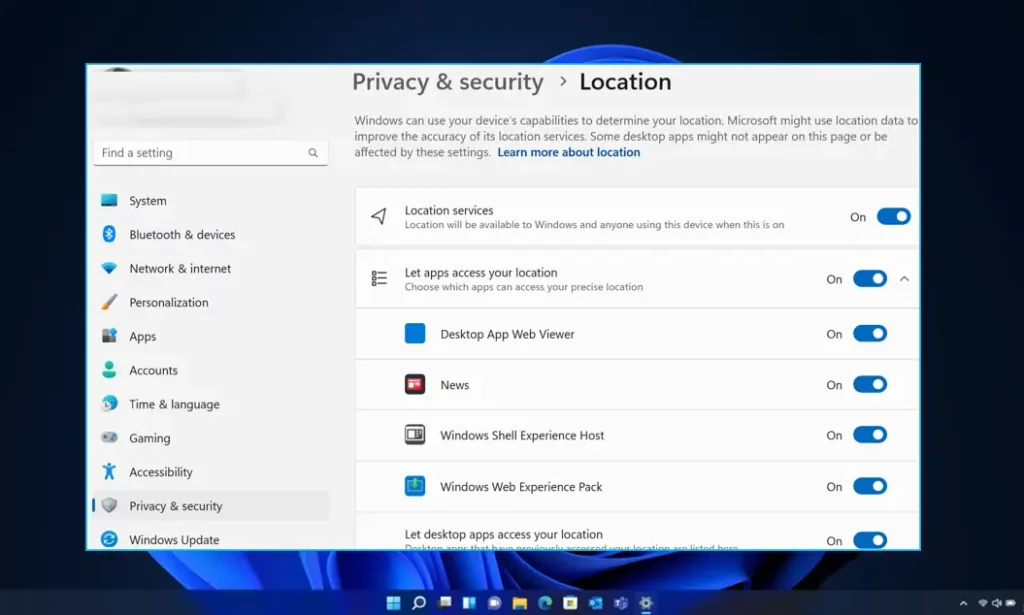The width and height of the screenshot is (1024, 615).
Task: Click the 'Windows Shell Experience Host' label
Action: [x=522, y=435]
